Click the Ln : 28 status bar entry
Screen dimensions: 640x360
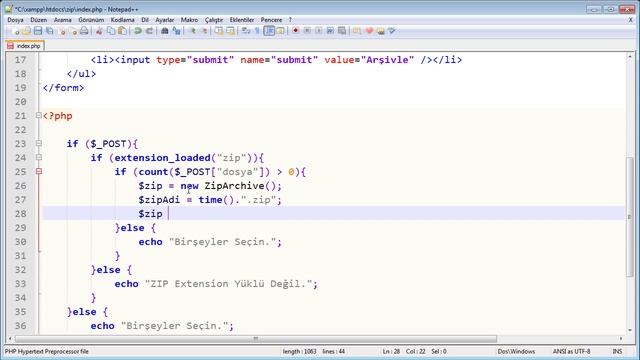click(391, 351)
